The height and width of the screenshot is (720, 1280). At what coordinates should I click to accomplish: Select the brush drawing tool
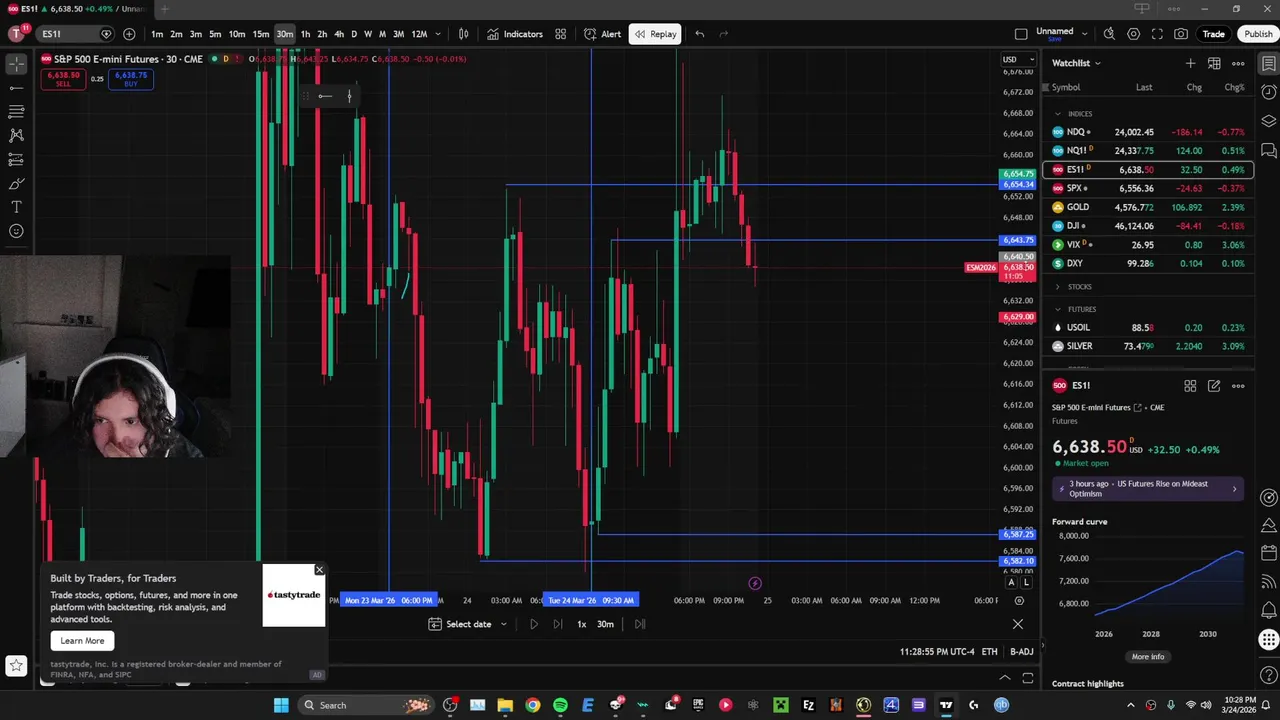(16, 184)
